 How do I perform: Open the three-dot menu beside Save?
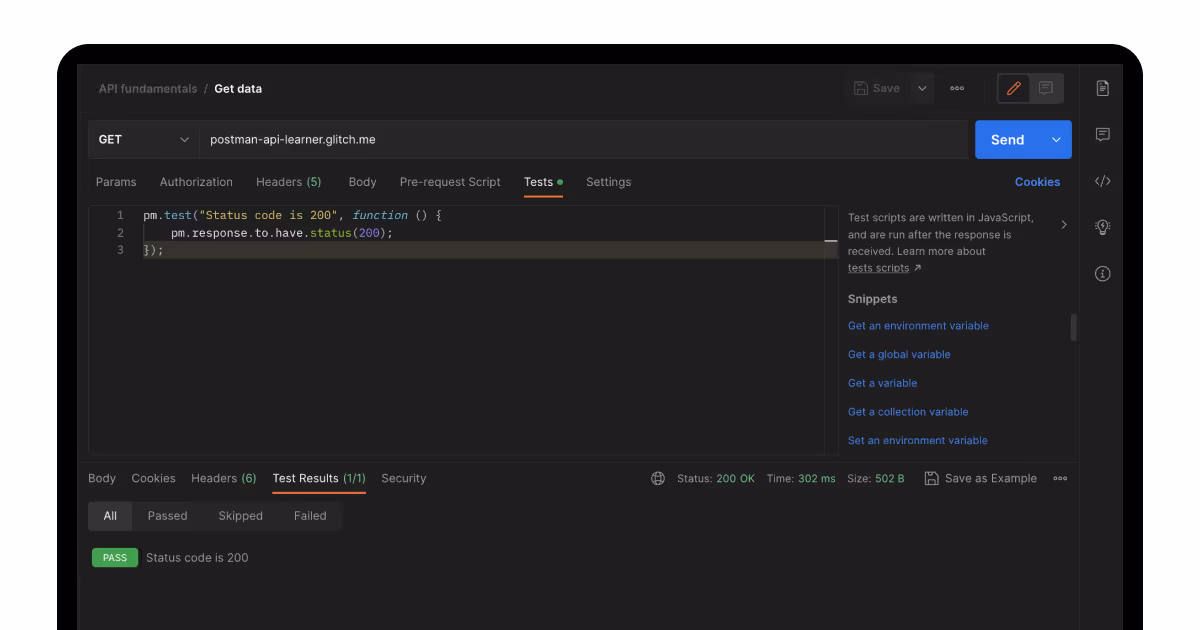pyautogui.click(x=957, y=88)
